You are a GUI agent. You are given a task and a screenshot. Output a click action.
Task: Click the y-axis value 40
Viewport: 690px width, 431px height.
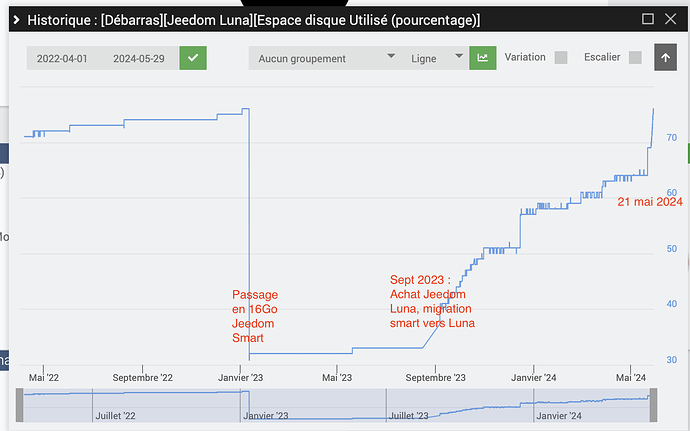(672, 304)
